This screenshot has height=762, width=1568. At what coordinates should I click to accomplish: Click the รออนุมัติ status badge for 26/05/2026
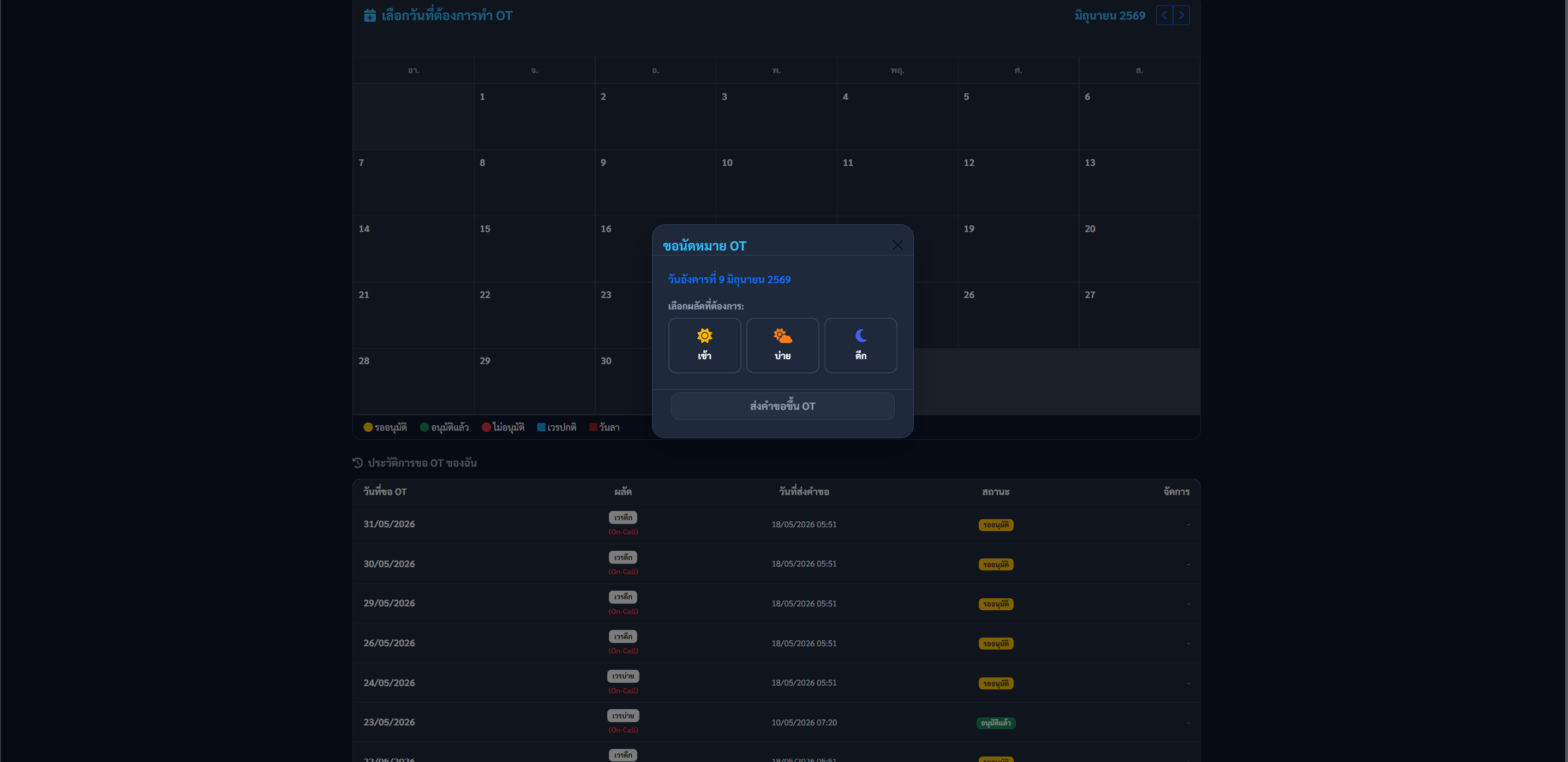(996, 644)
